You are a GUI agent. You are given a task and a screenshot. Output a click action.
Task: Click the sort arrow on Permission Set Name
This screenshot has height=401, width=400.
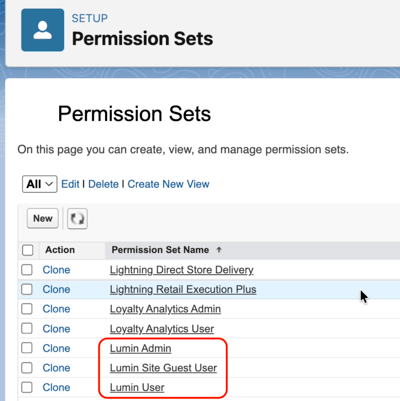[x=219, y=250]
